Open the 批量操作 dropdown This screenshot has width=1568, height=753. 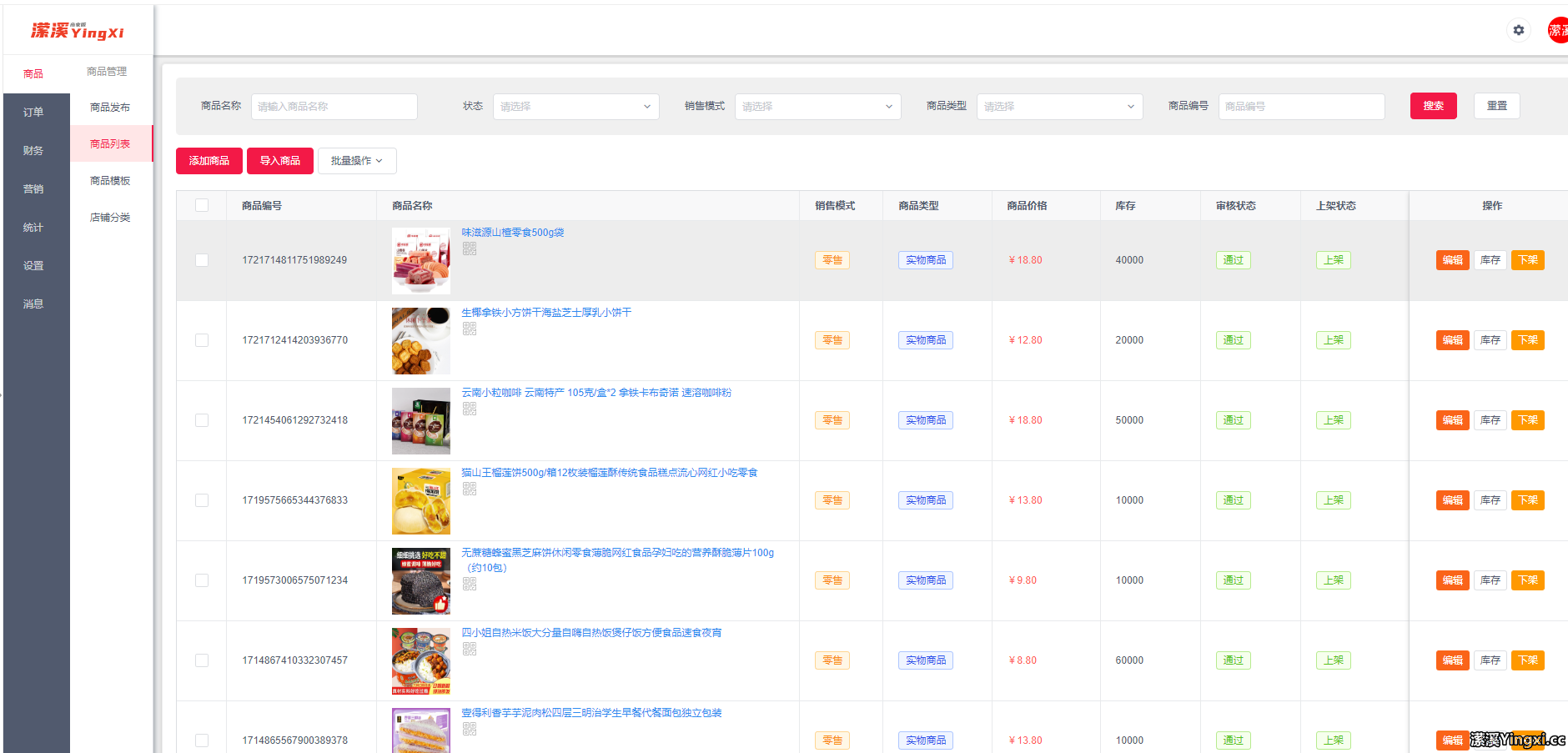pos(357,160)
